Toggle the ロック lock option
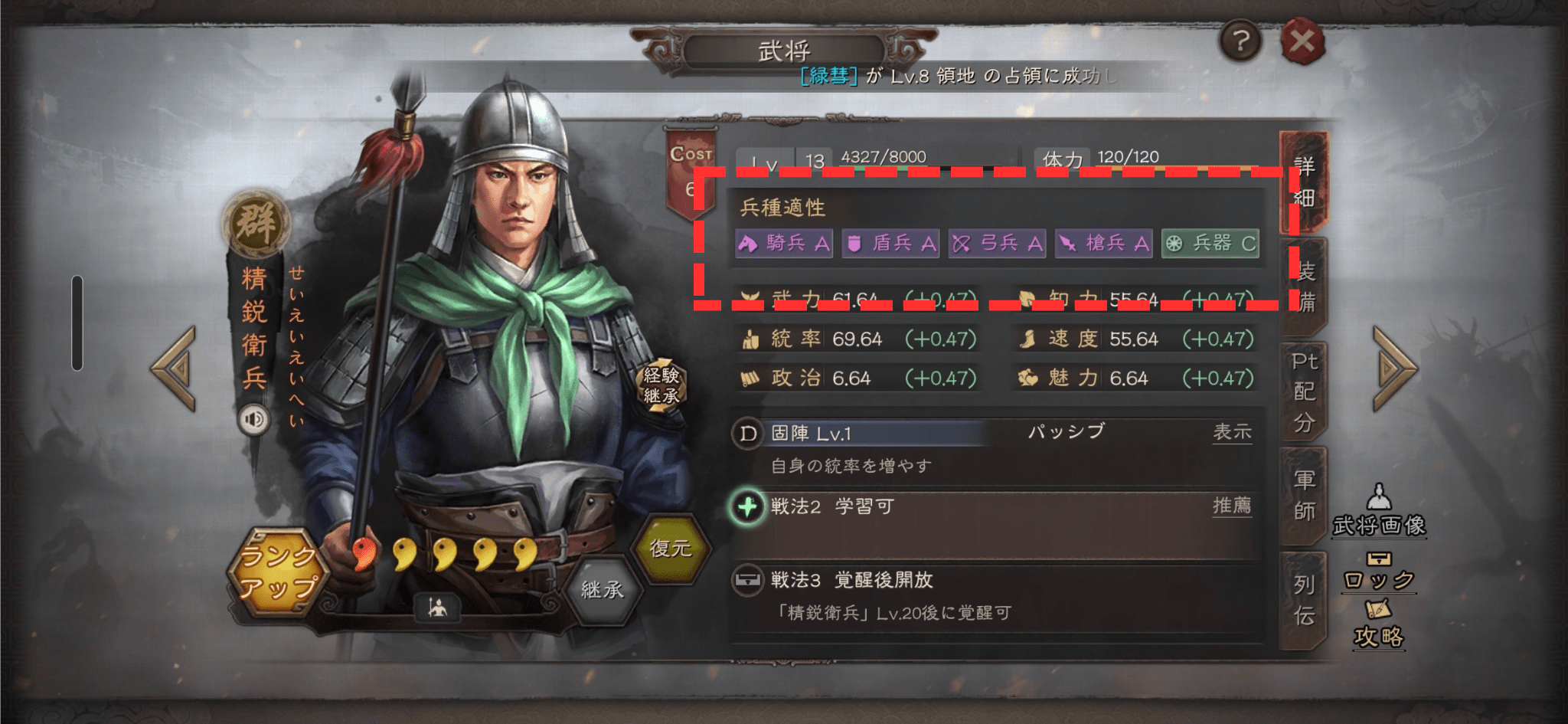 point(1379,571)
